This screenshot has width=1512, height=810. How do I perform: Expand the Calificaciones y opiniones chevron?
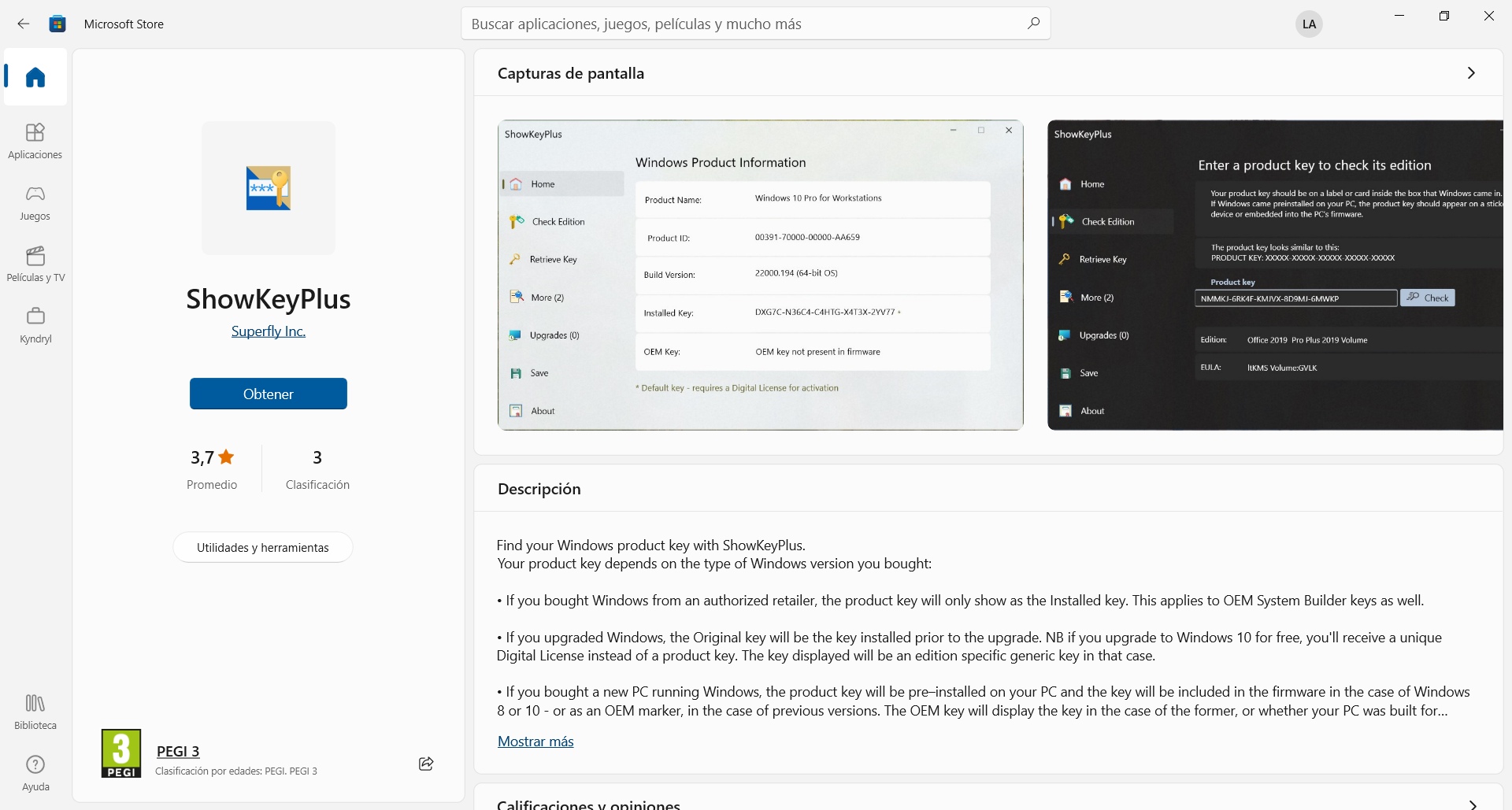[x=1471, y=804]
